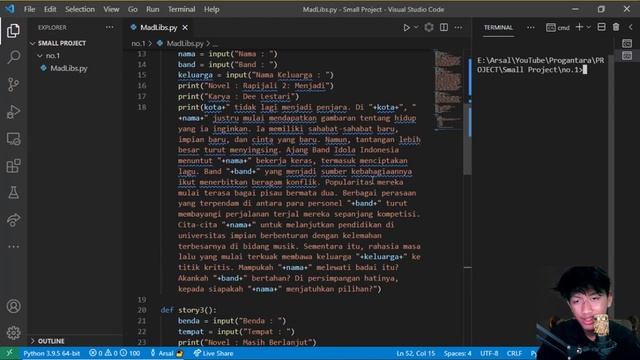The width and height of the screenshot is (640, 360).
Task: Open Testing flask view
Action: [x=13, y=193]
